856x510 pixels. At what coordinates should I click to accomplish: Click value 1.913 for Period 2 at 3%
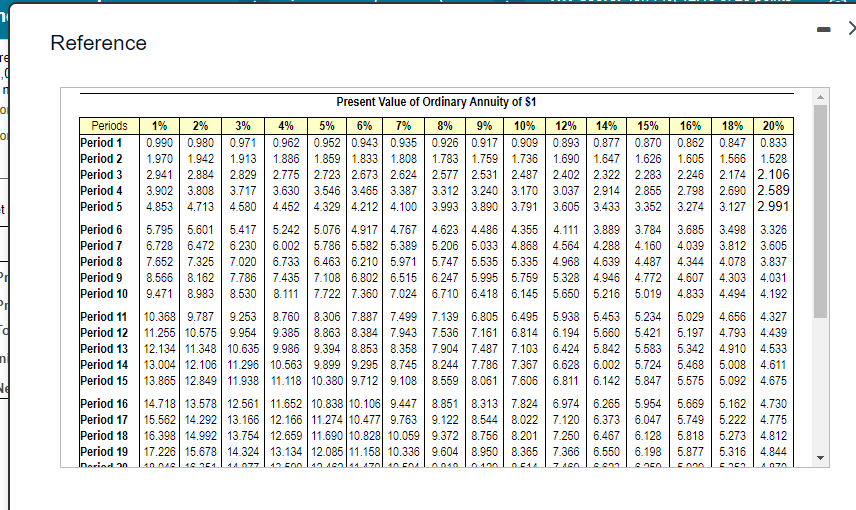[x=243, y=158]
